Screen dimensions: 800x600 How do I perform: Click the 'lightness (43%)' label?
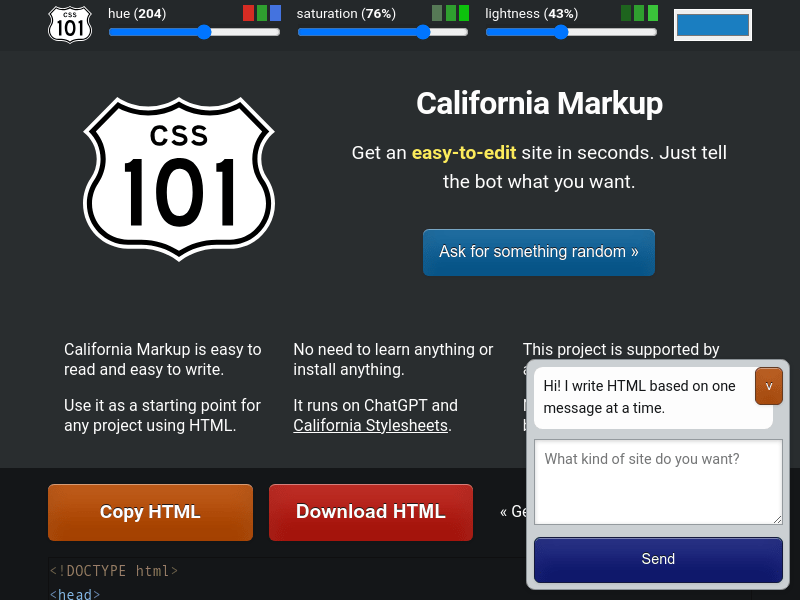[x=532, y=13]
